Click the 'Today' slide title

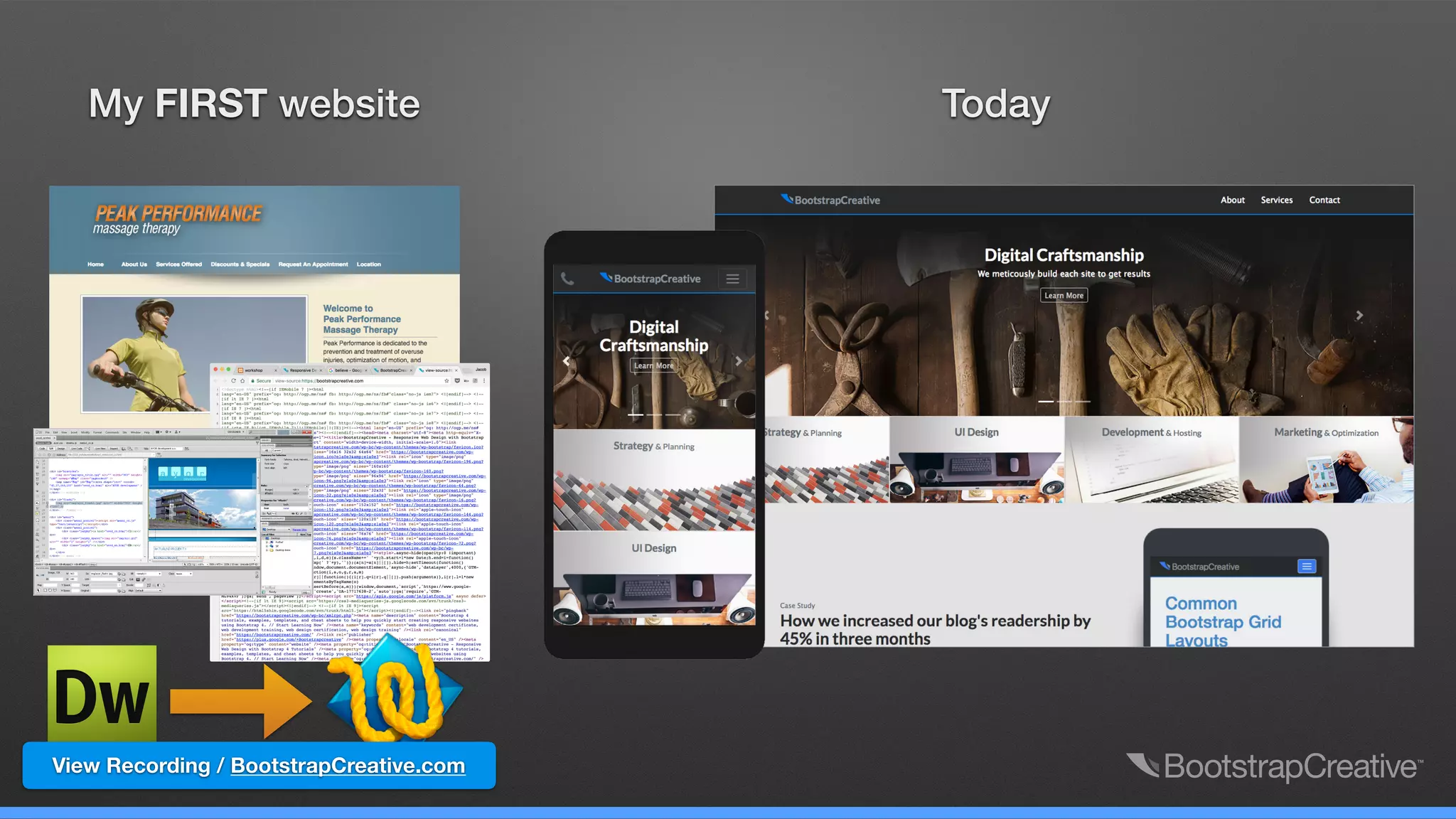point(995,104)
